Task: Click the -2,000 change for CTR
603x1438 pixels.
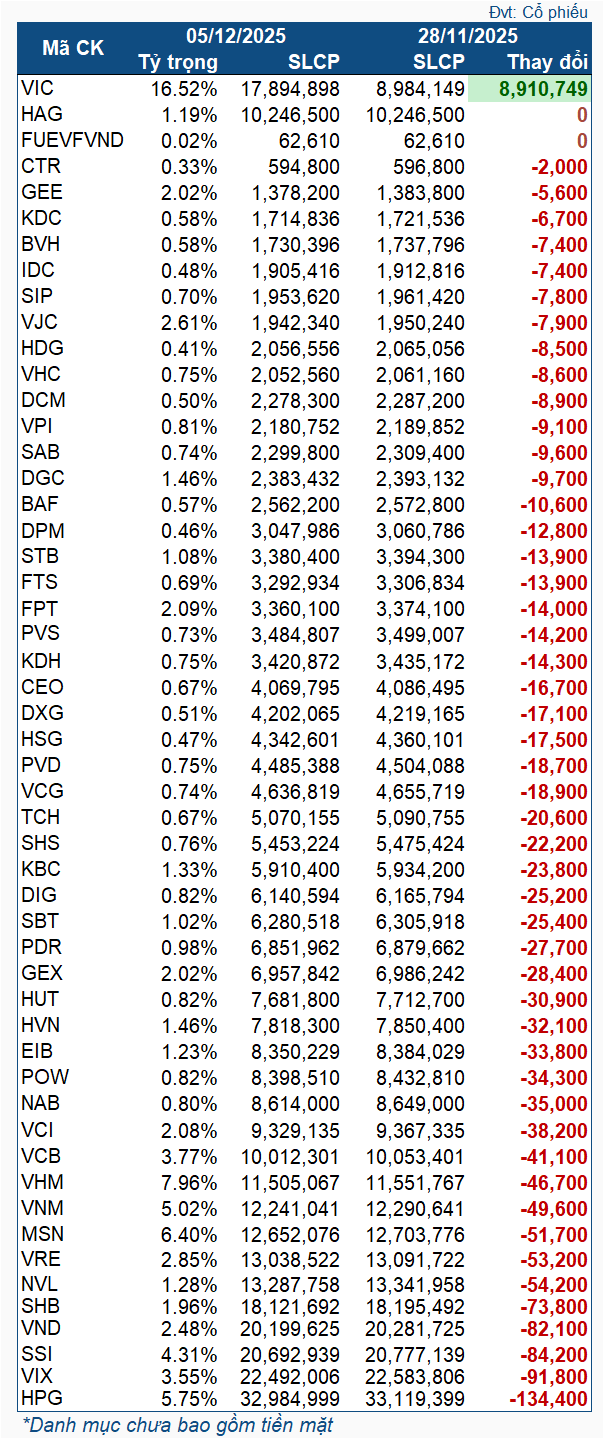Action: (560, 166)
